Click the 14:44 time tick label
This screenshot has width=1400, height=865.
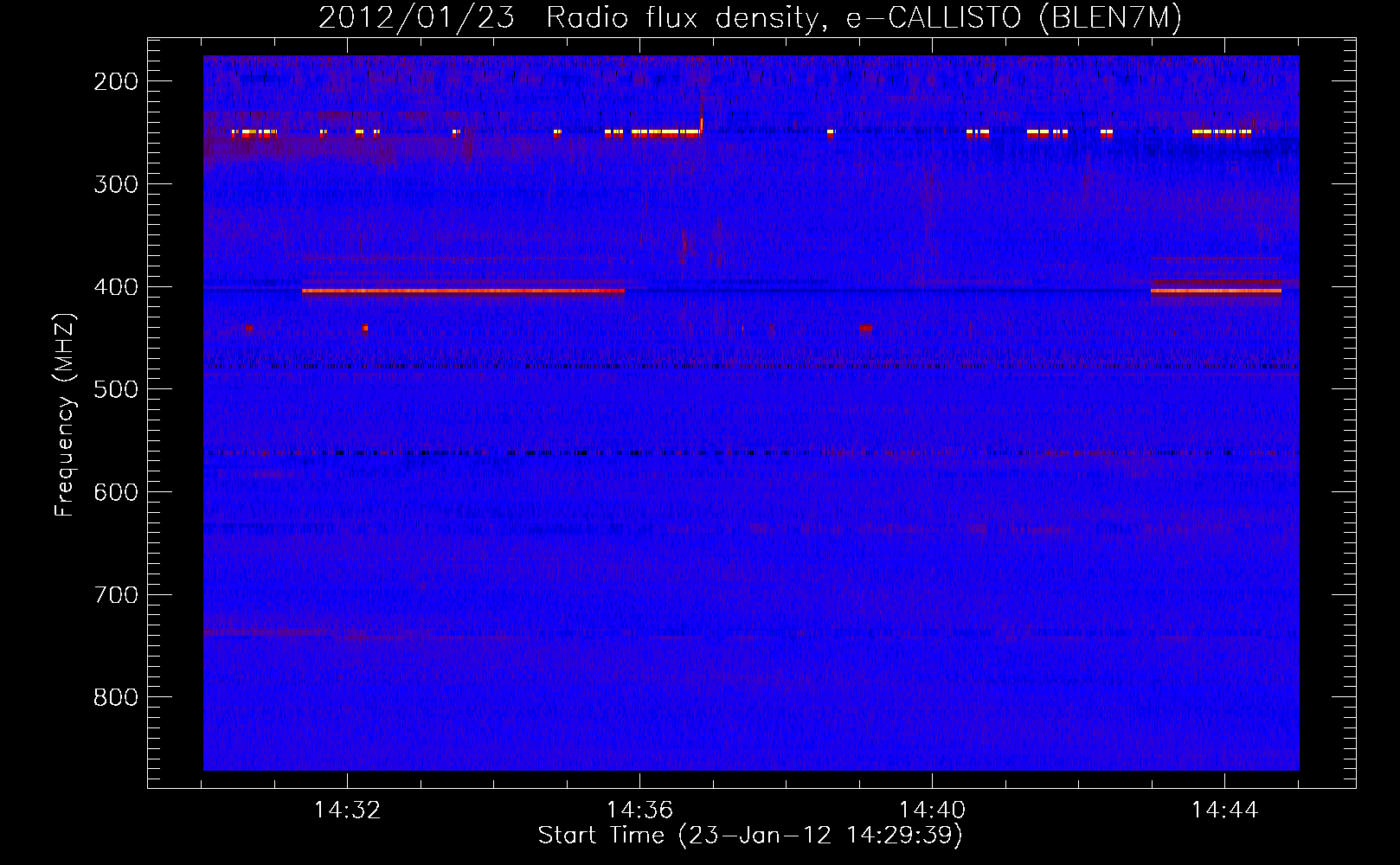click(1224, 810)
